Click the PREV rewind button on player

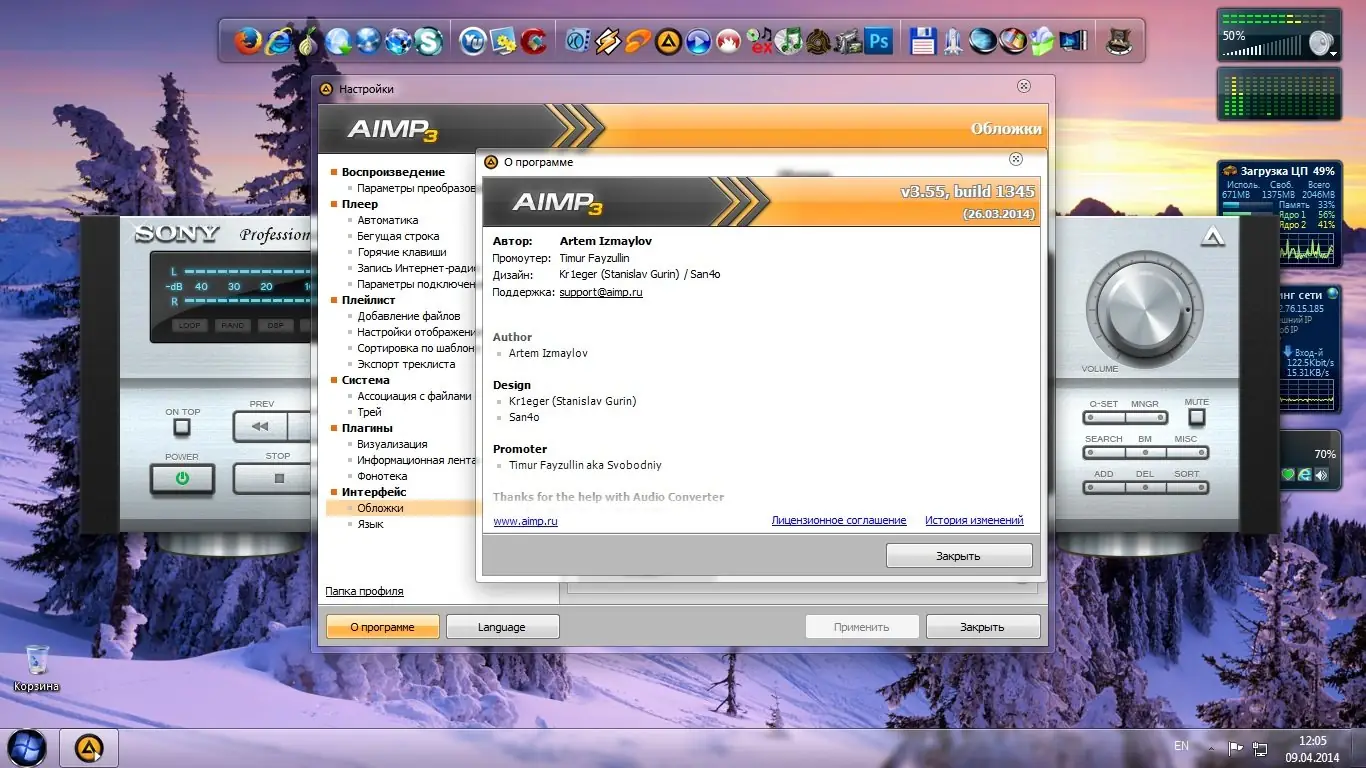click(x=260, y=427)
